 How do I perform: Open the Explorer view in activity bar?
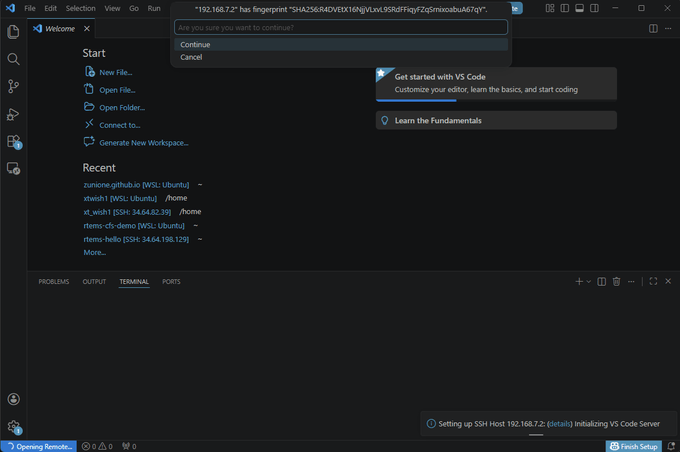point(13,32)
